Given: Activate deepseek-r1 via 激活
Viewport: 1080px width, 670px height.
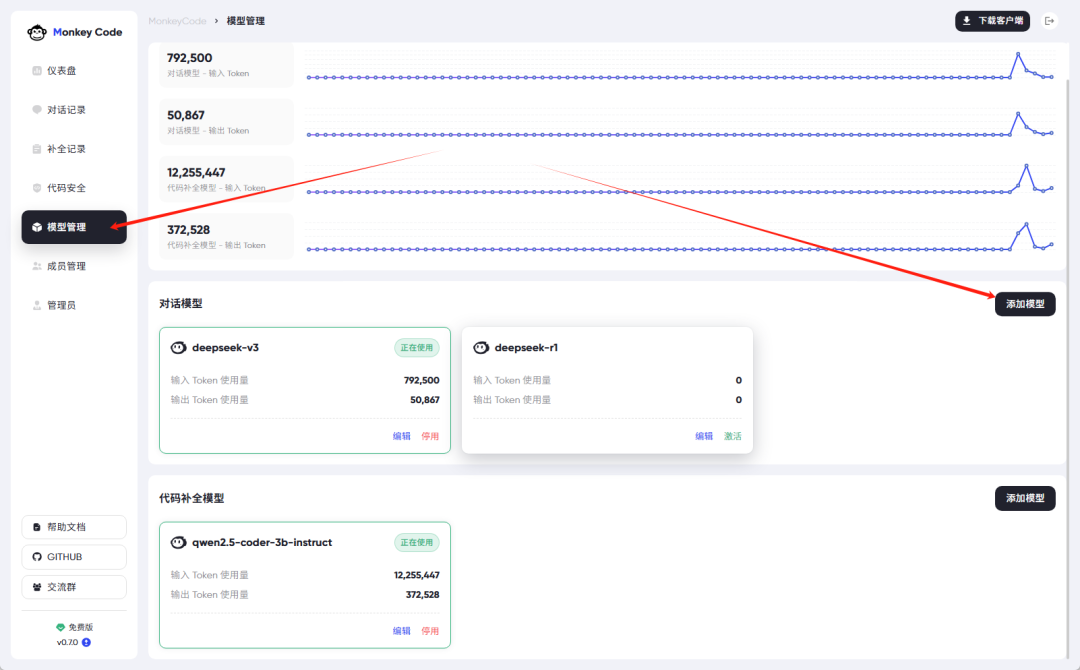Looking at the screenshot, I should pyautogui.click(x=732, y=436).
